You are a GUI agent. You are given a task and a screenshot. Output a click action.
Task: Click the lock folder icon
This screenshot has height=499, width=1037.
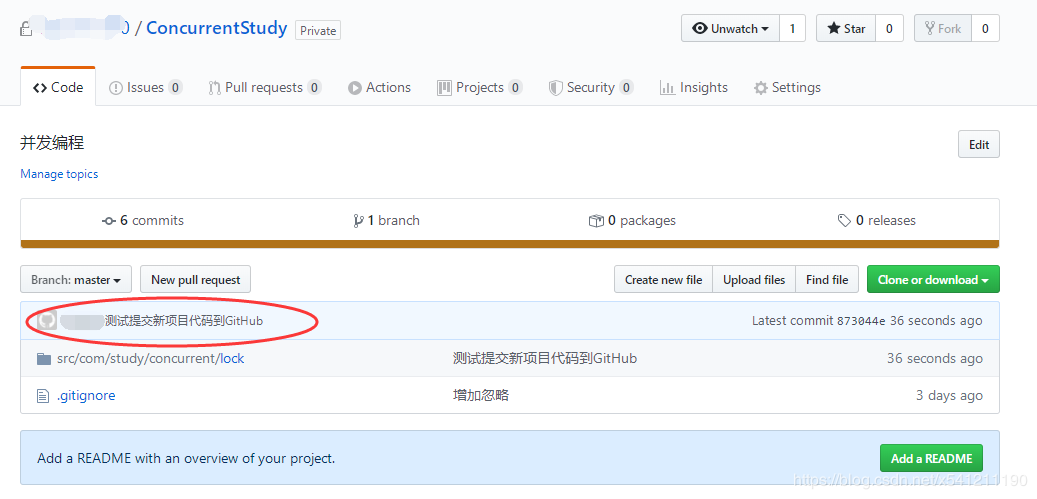tap(44, 359)
